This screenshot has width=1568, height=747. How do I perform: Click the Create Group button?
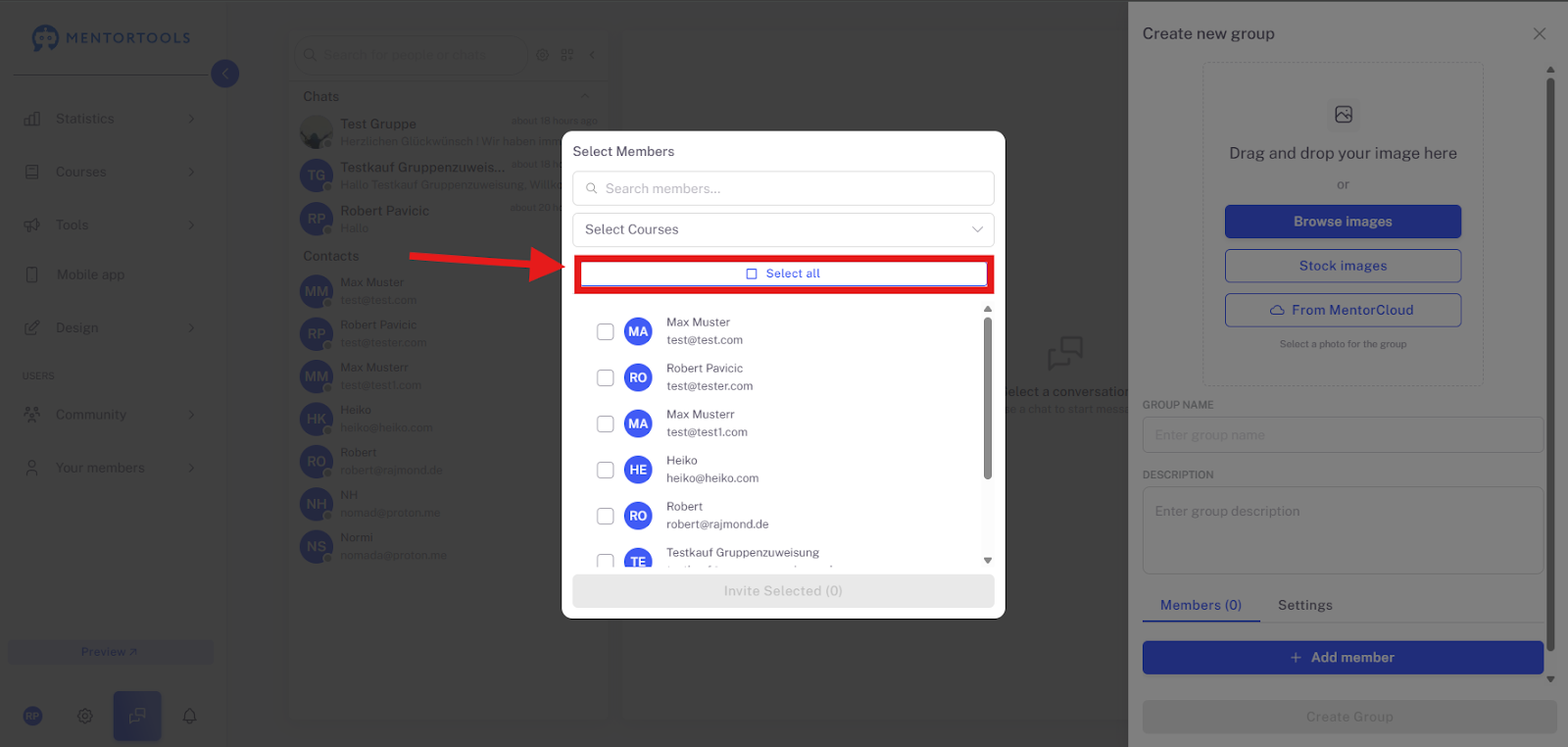(1349, 717)
